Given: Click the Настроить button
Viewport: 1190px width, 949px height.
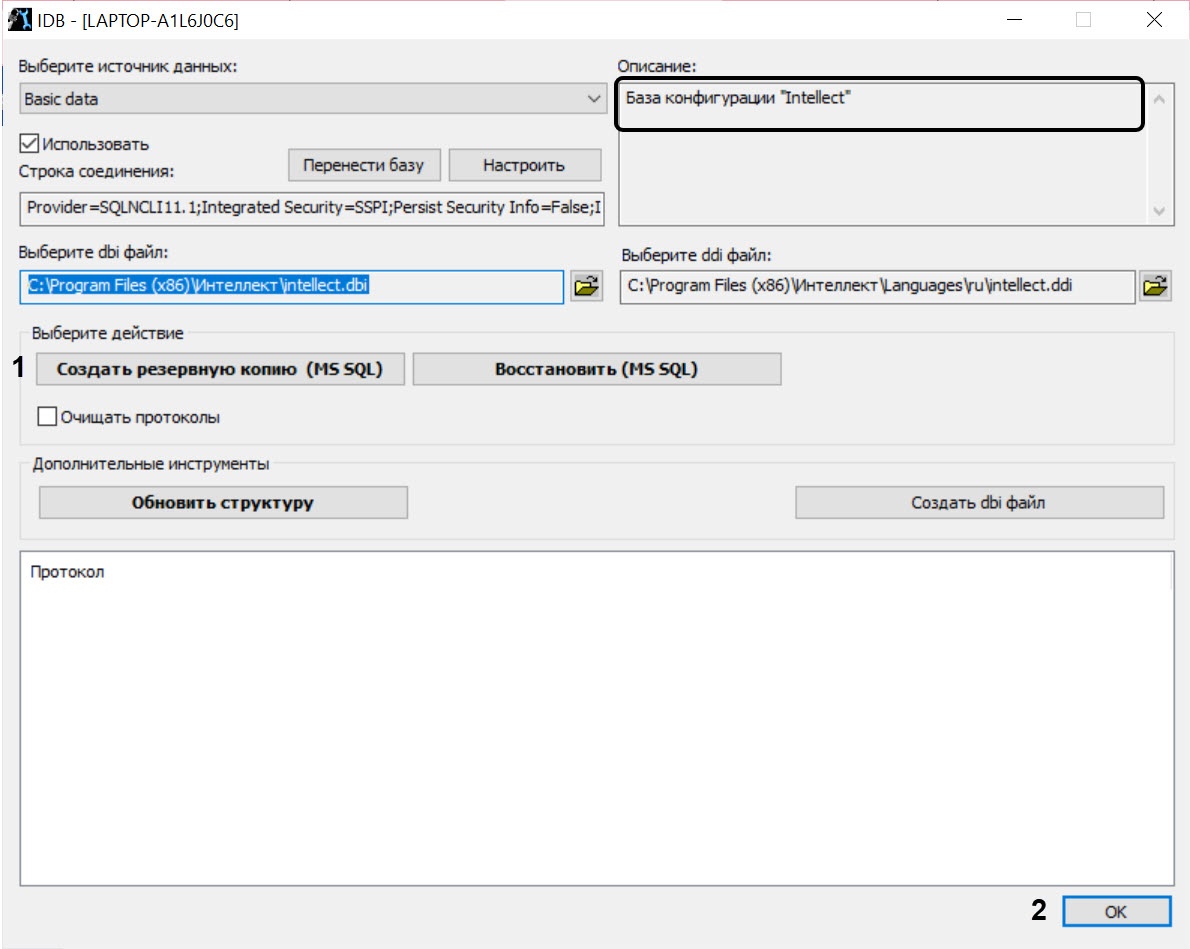Looking at the screenshot, I should tap(524, 165).
